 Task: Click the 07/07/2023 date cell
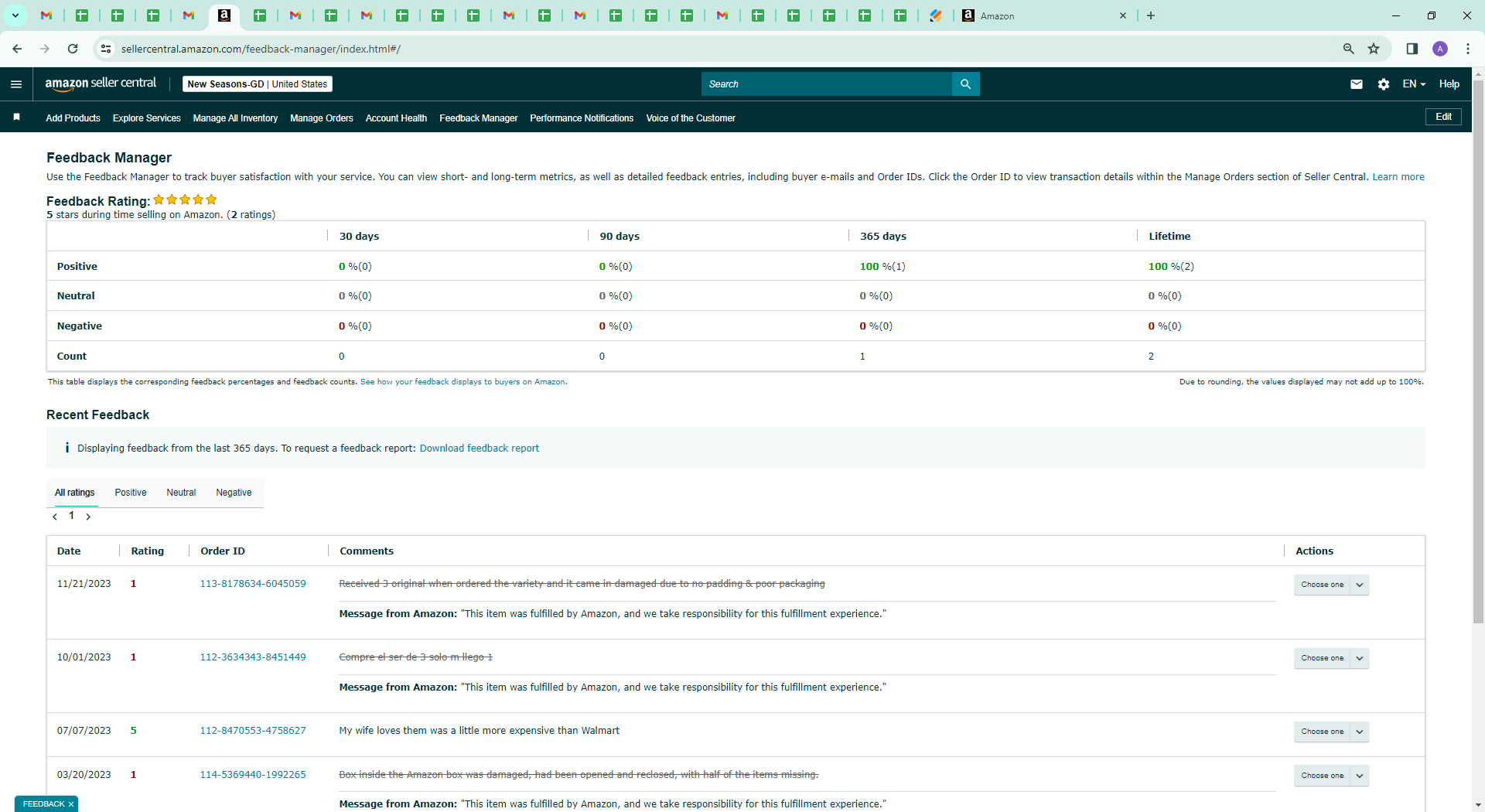pos(84,731)
